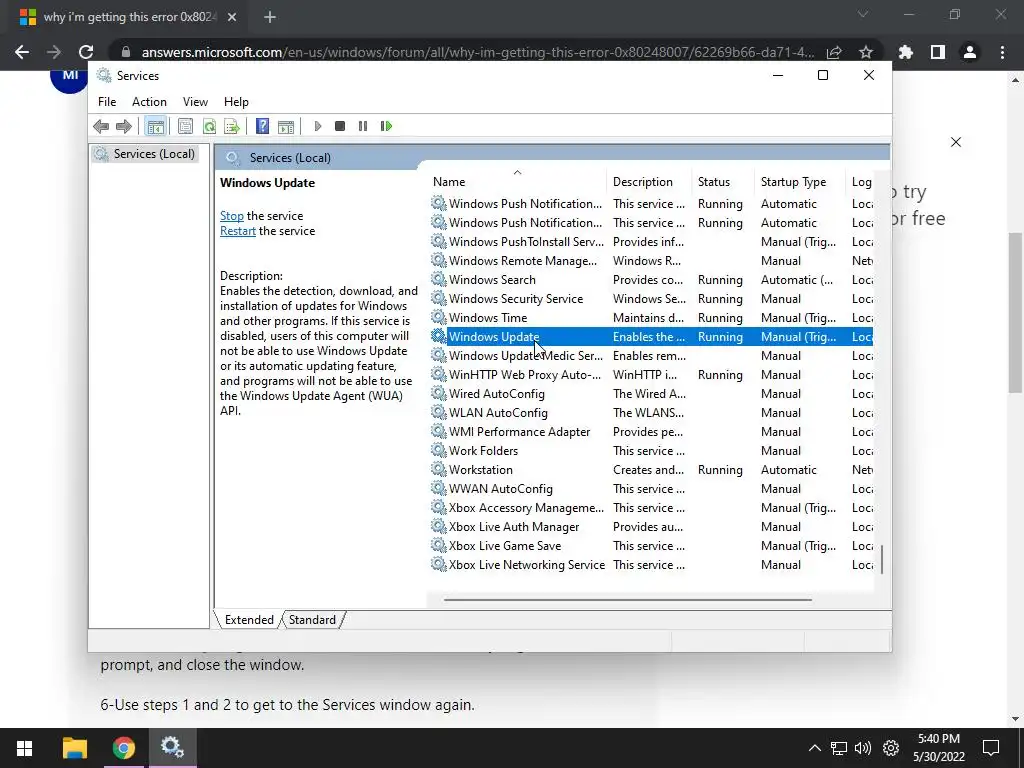Open the Windows Start menu

(24, 748)
